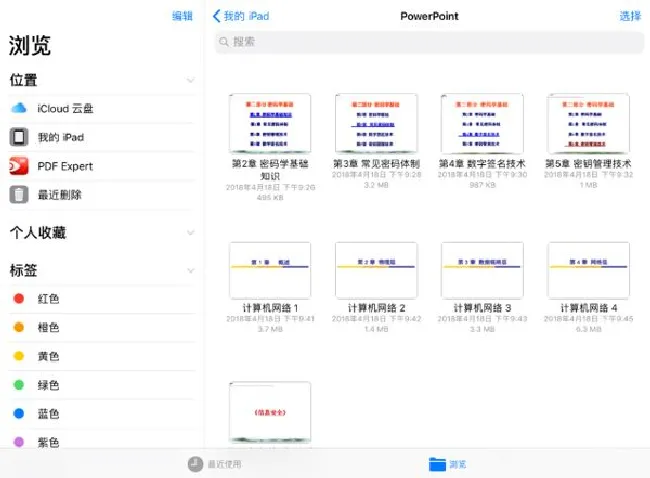Open 第3章 常见密码体制 thumbnail
Image resolution: width=650 pixels, height=478 pixels.
(376, 124)
